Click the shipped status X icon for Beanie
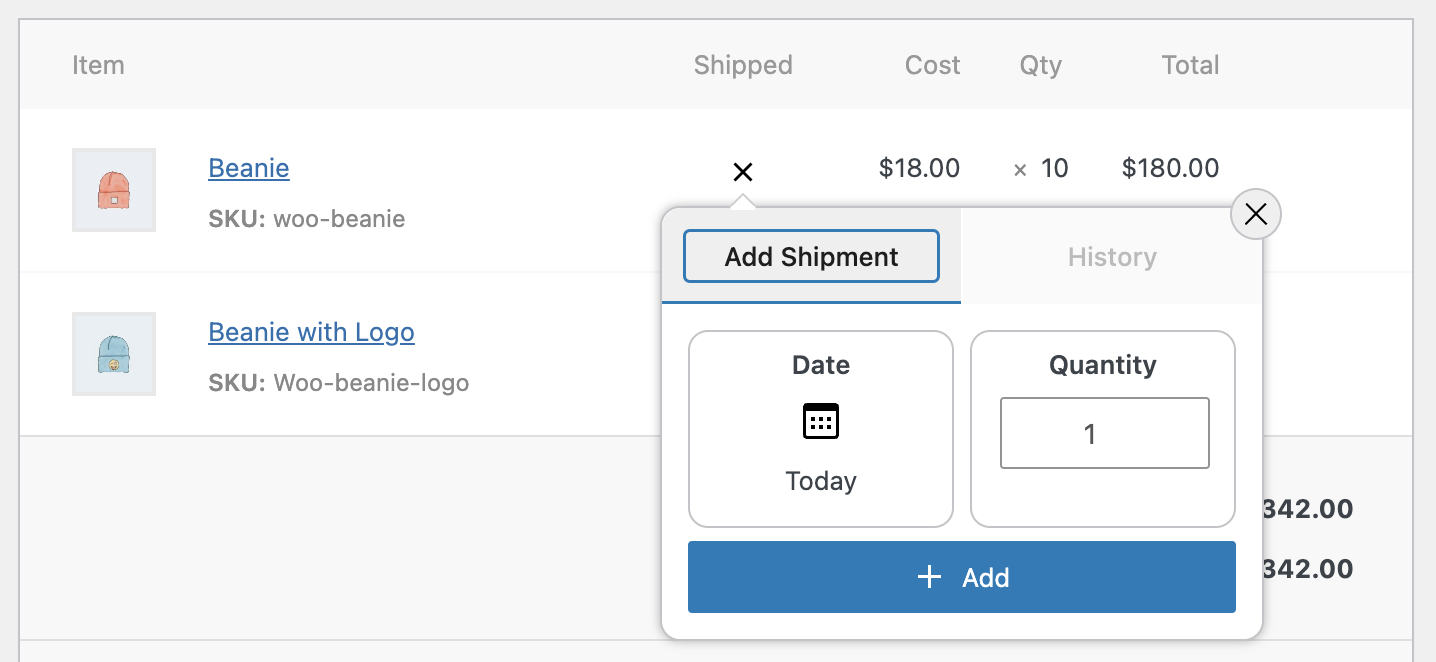Image resolution: width=1436 pixels, height=662 pixels. [x=742, y=172]
